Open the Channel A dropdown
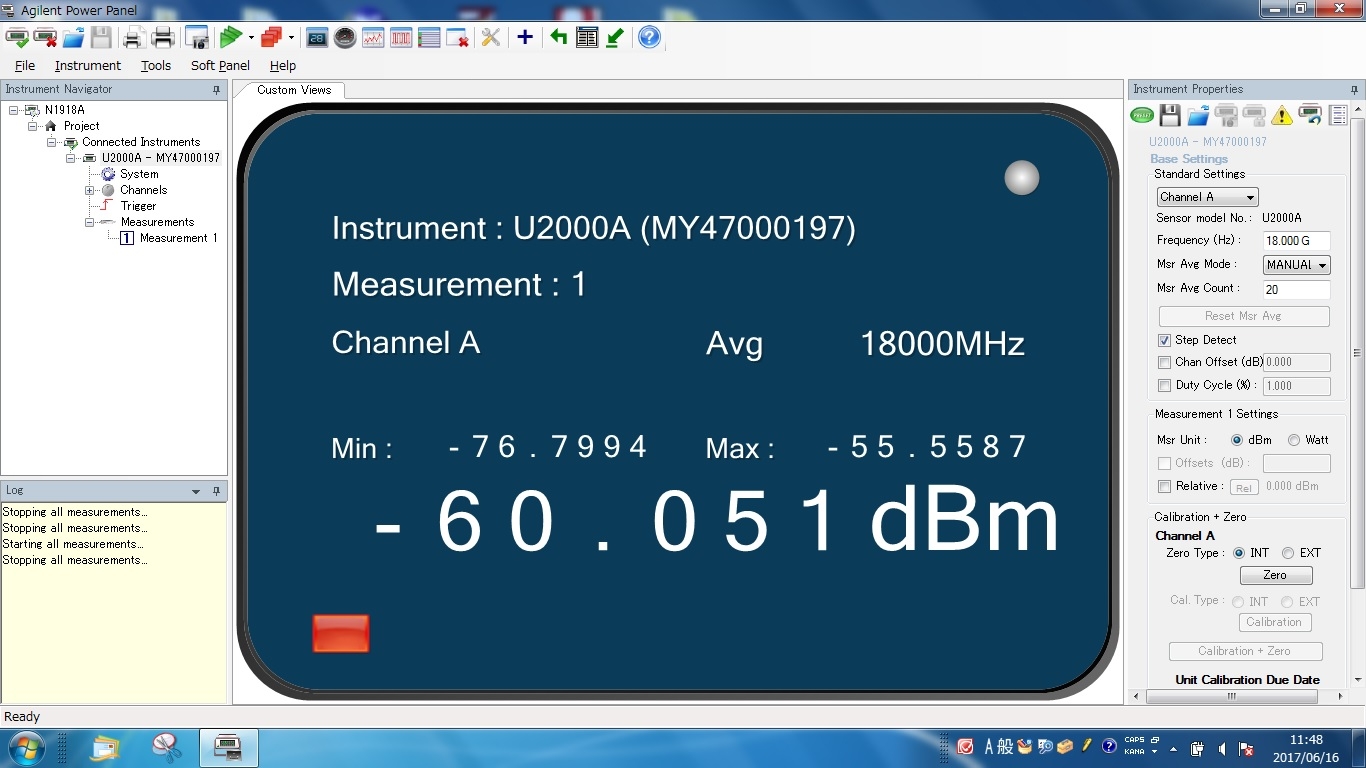Screen dimensions: 1366x768 (x=1207, y=197)
